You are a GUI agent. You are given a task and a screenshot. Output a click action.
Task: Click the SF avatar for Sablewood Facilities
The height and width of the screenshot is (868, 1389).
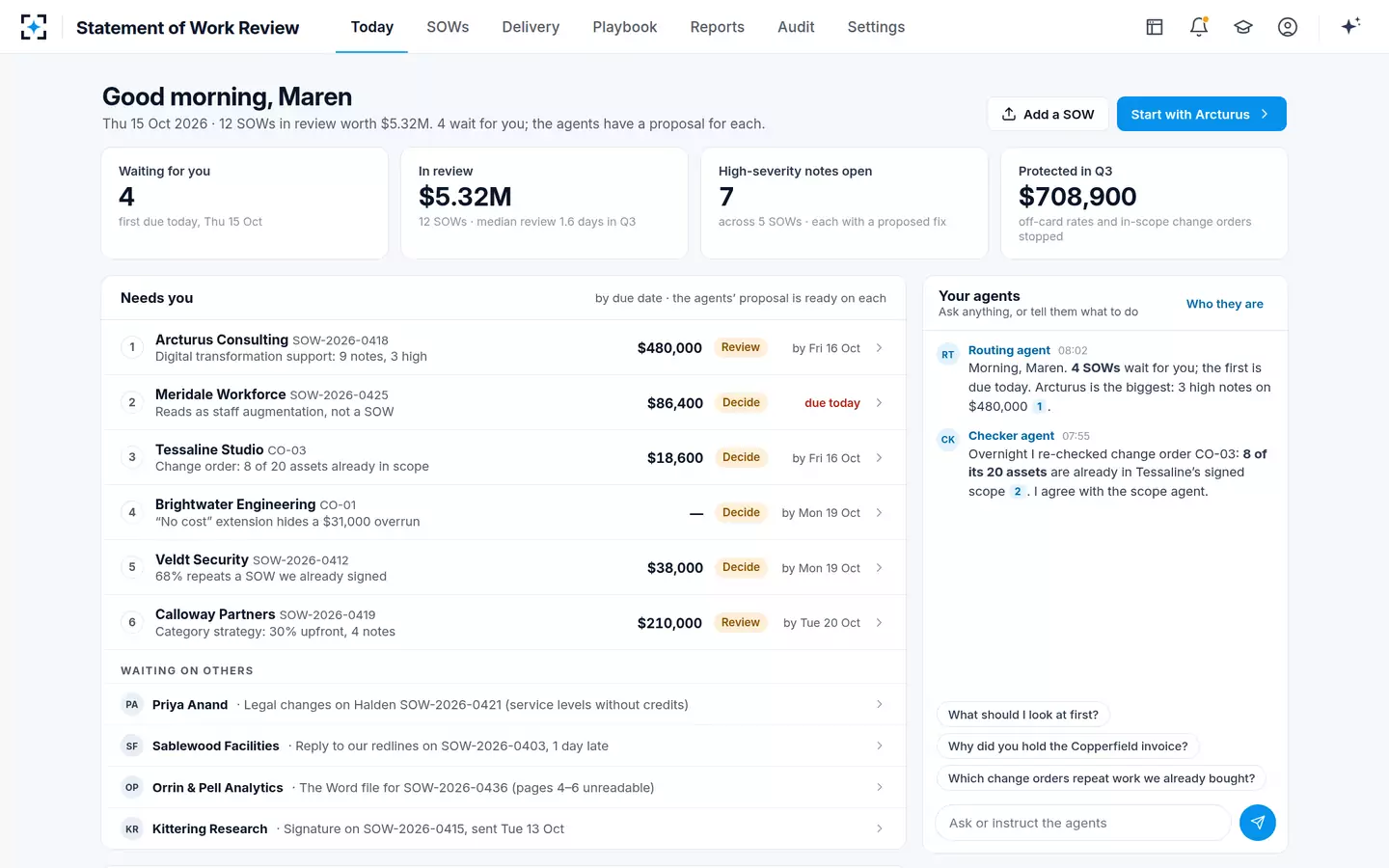pyautogui.click(x=132, y=746)
